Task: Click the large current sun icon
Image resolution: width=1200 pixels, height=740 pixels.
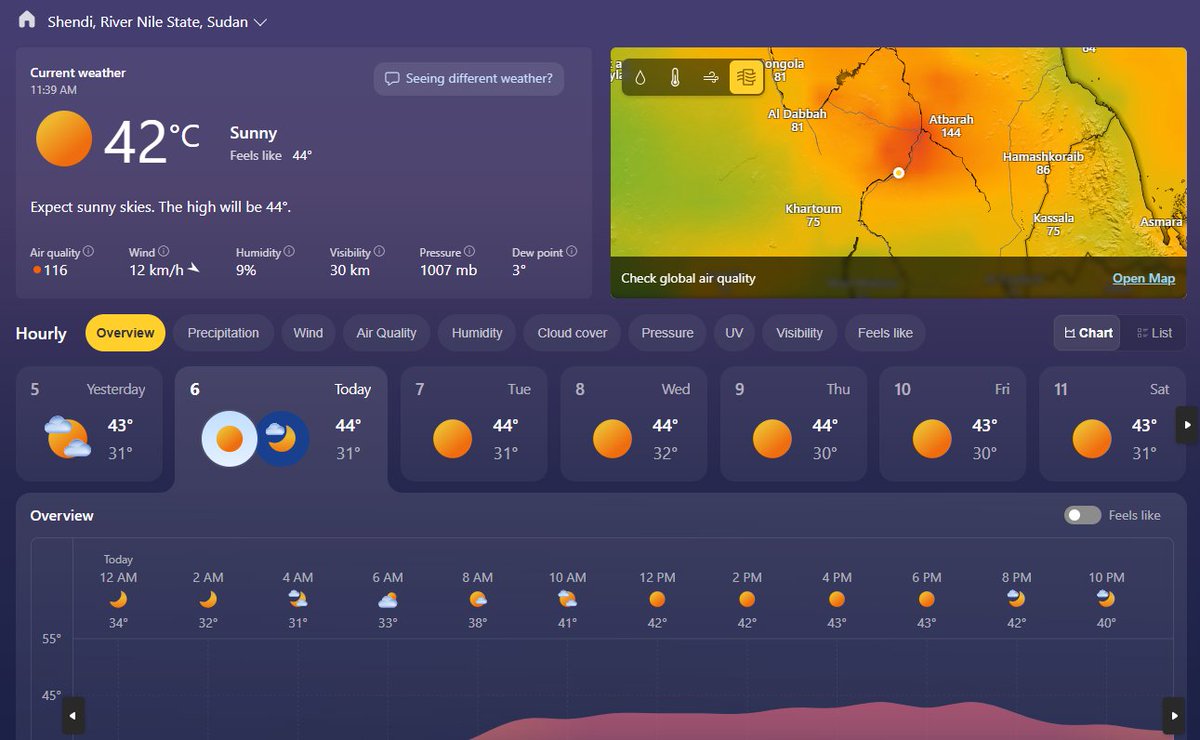Action: tap(64, 139)
